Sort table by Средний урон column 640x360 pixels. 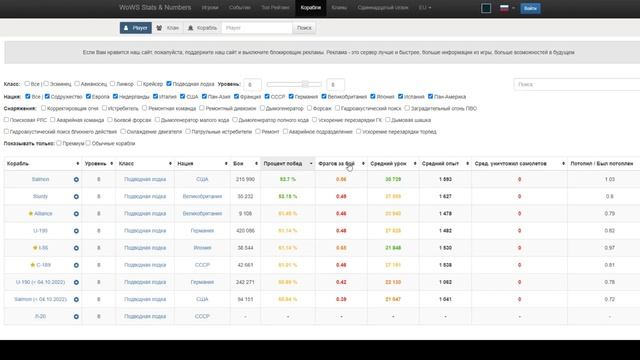[393, 164]
